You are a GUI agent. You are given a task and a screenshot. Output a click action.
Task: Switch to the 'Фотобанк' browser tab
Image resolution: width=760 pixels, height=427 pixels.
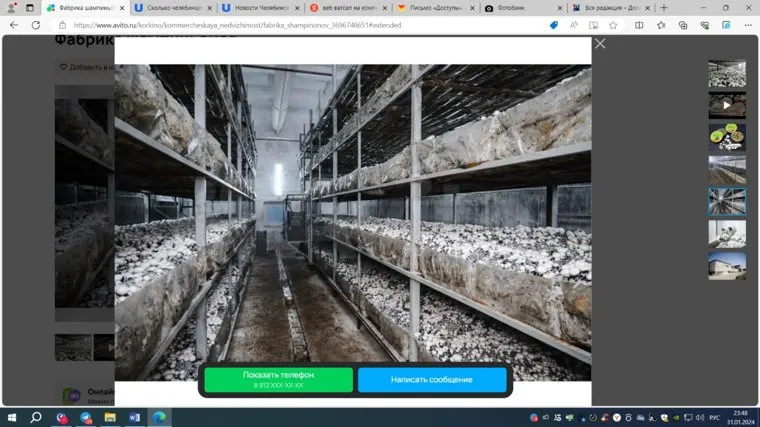click(x=517, y=8)
